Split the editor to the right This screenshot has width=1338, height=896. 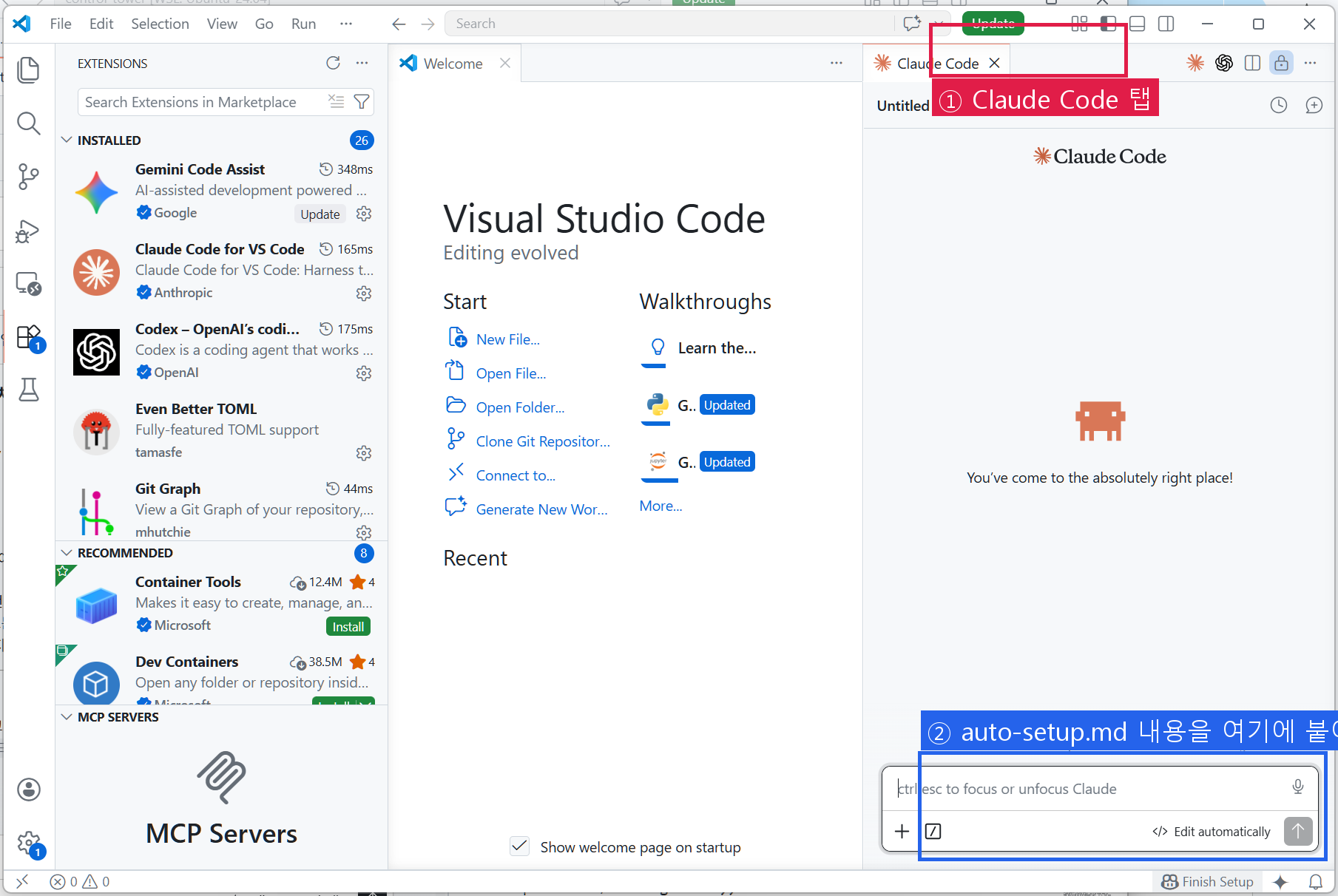[x=1252, y=63]
